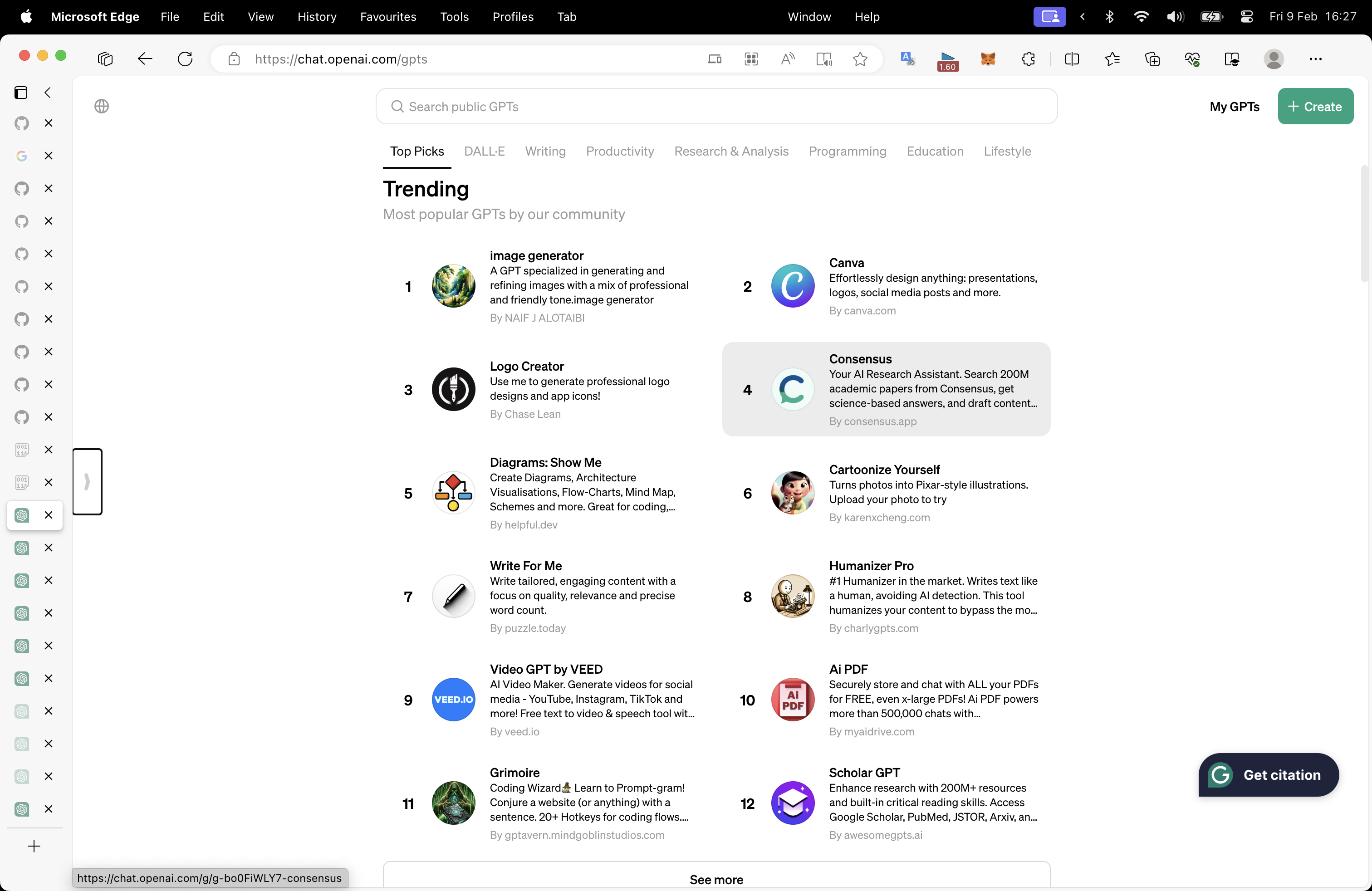Switch to the DALL·E tab

point(484,151)
